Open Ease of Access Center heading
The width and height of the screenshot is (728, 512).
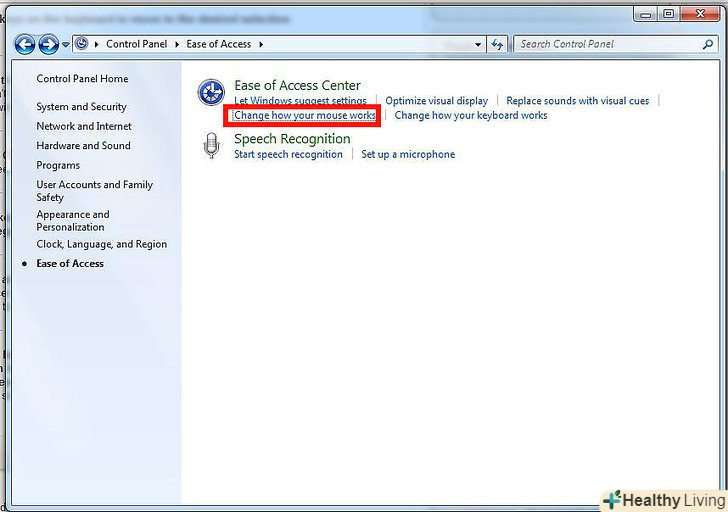(297, 85)
